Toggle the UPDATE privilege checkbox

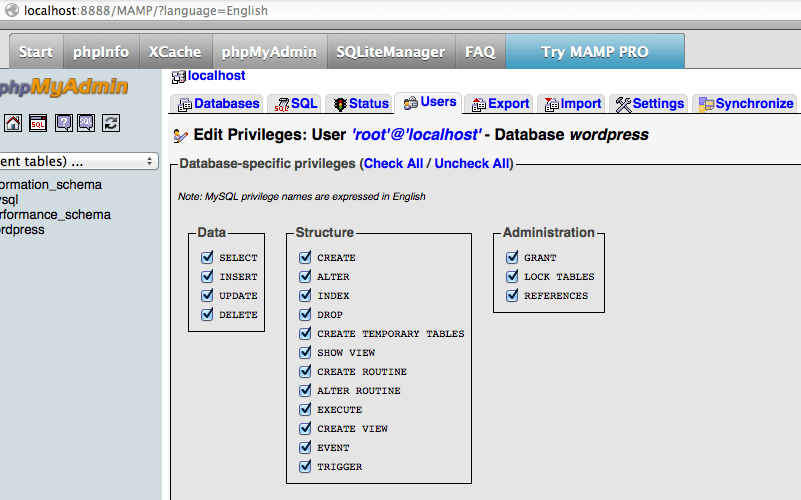click(207, 295)
